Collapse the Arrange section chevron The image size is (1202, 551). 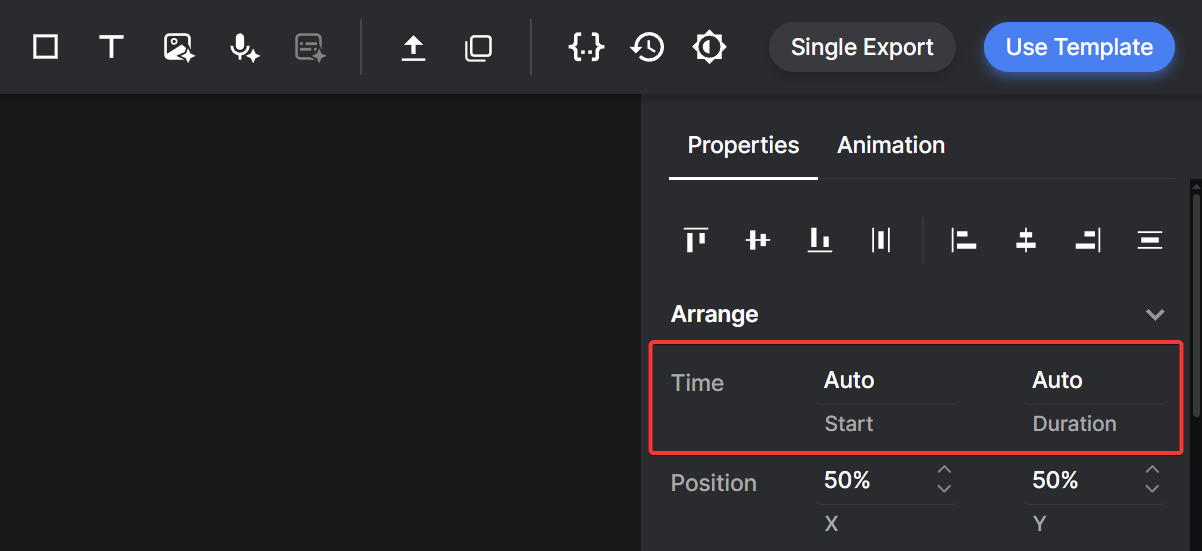[x=1155, y=315]
